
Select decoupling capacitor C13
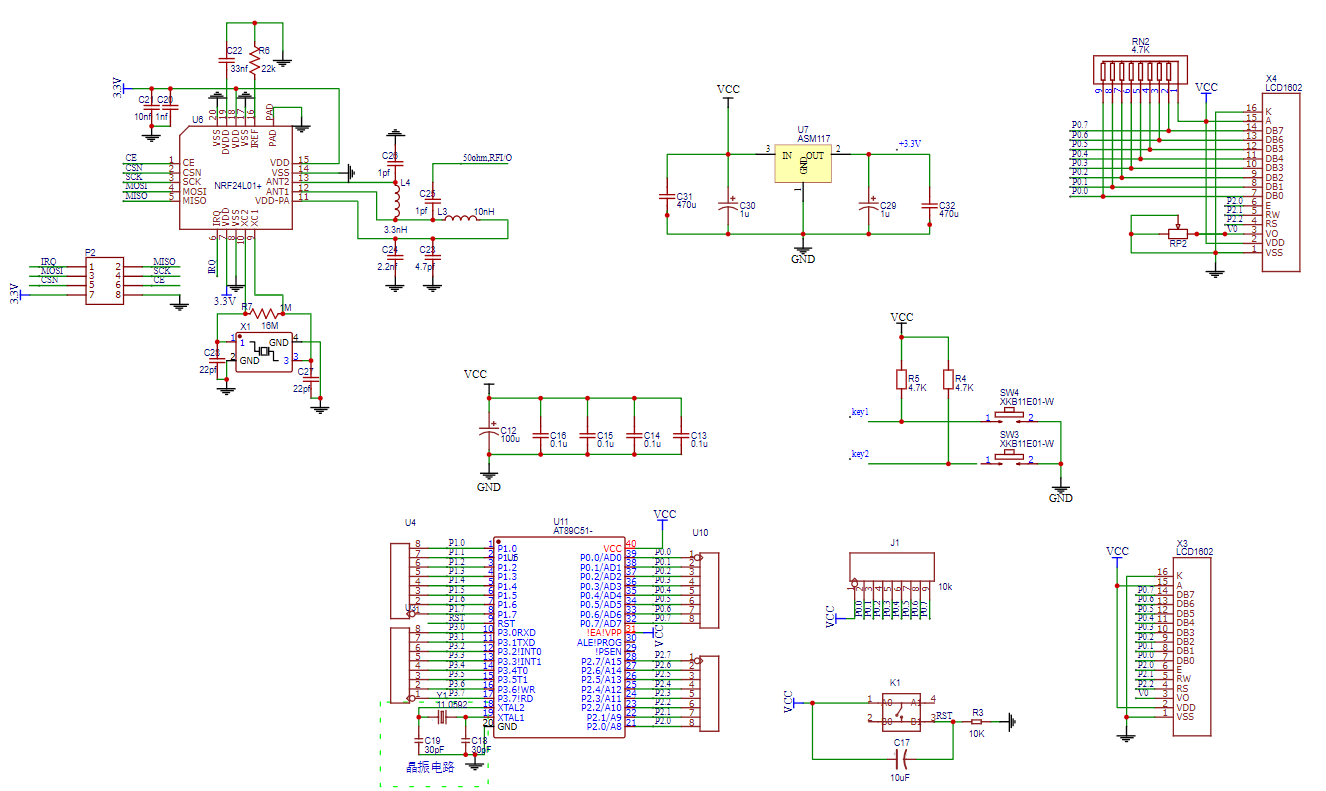680,436
